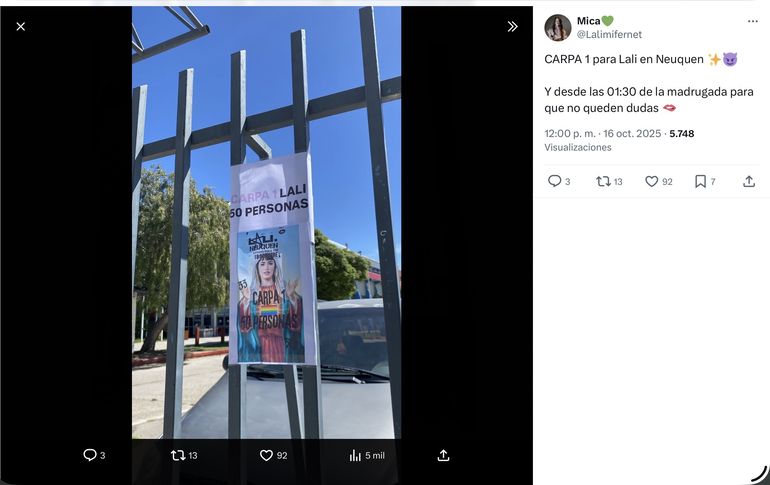Image resolution: width=770 pixels, height=485 pixels.
Task: Share the post from side panel
Action: pyautogui.click(x=748, y=181)
